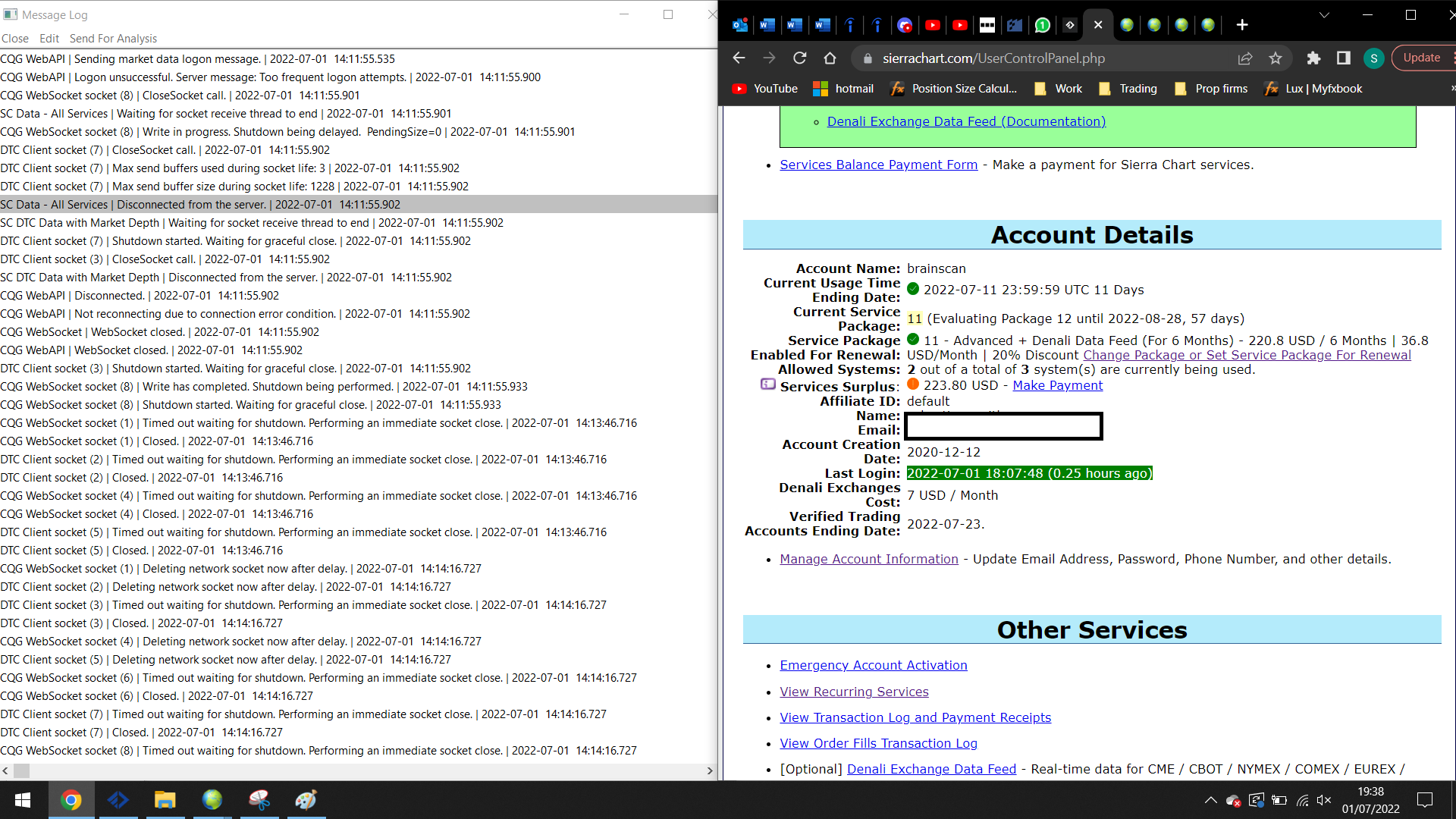Screen dimensions: 1456x819
Task: Click the Make Payment link
Action: pos(1057,385)
